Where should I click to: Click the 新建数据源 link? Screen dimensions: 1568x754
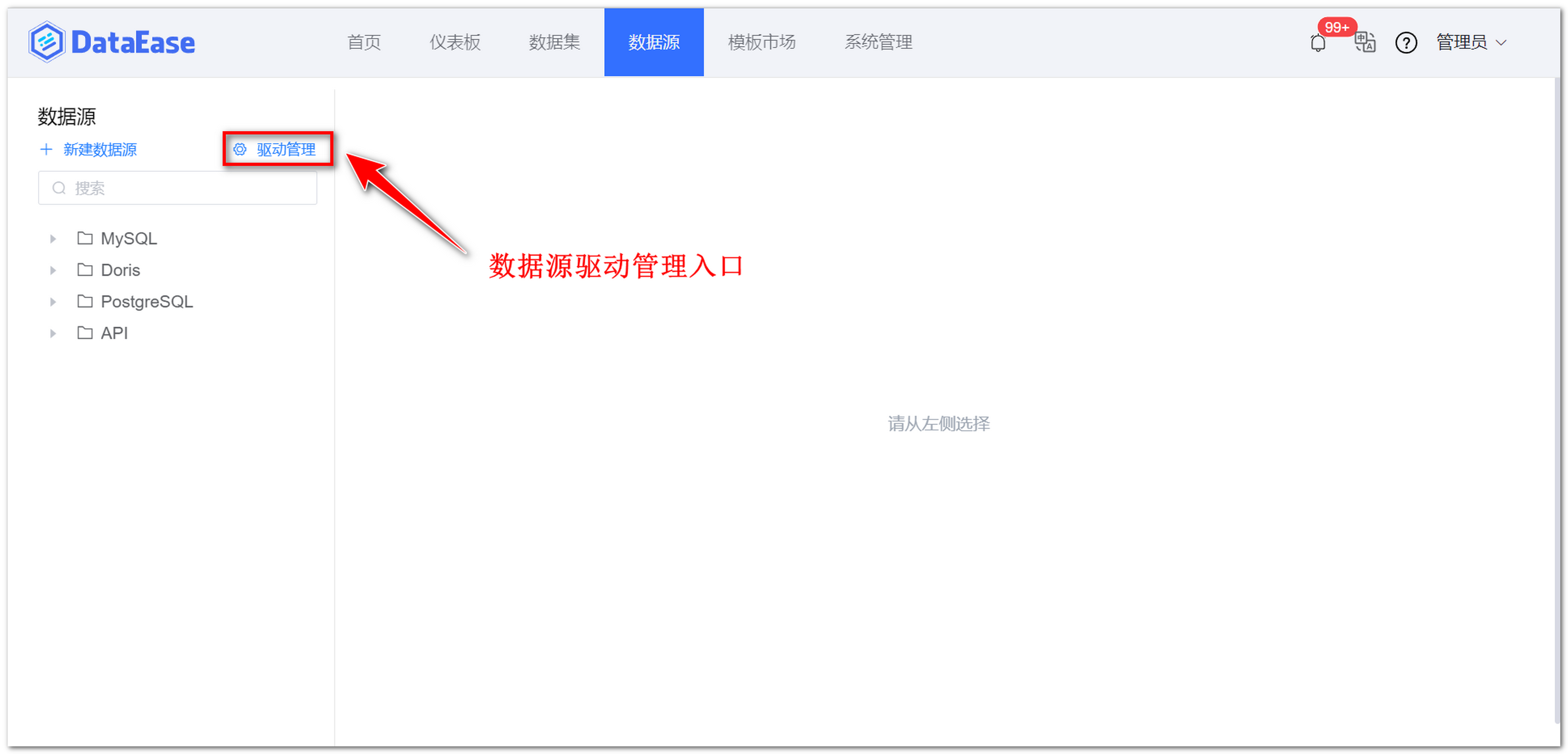(100, 150)
